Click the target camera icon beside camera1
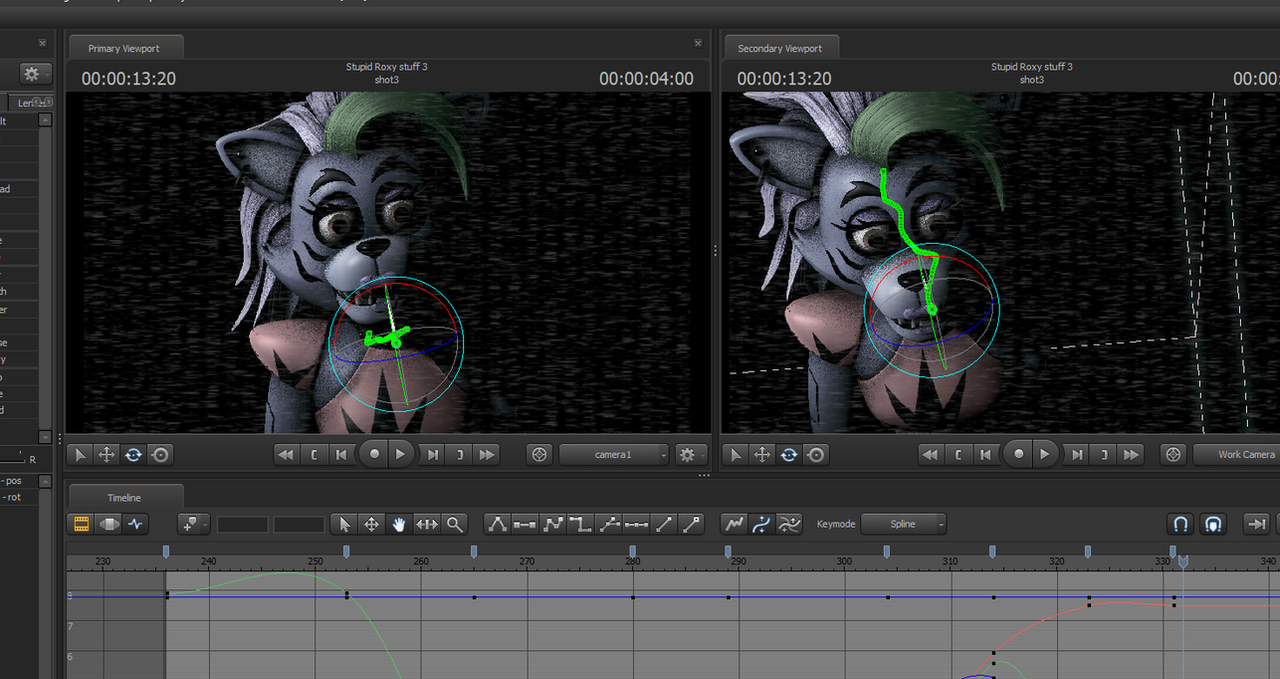The image size is (1280, 679). pos(540,454)
